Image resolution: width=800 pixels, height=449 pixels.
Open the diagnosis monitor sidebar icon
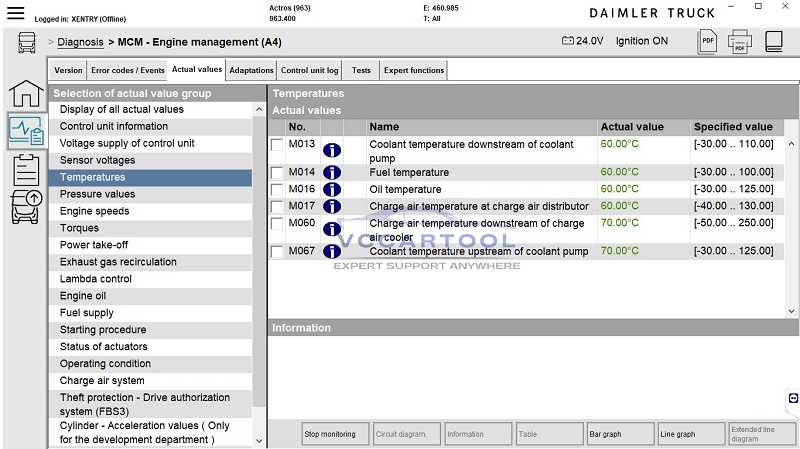[x=27, y=132]
